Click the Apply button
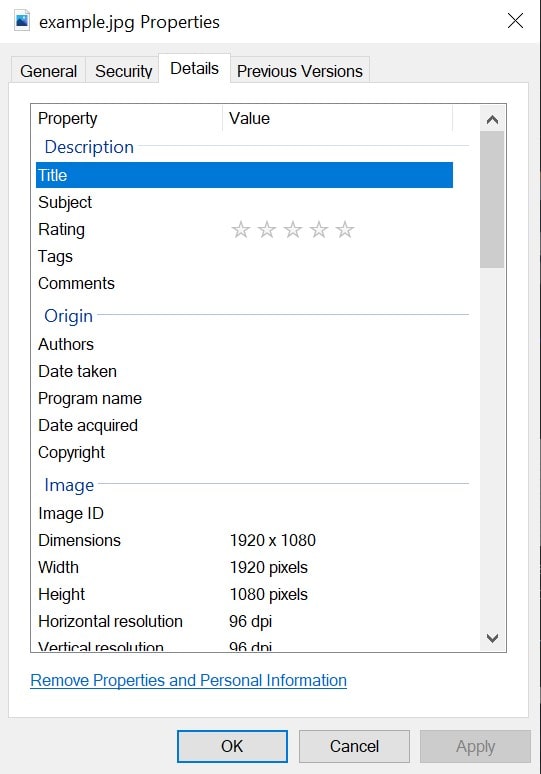The image size is (541, 774). [475, 746]
